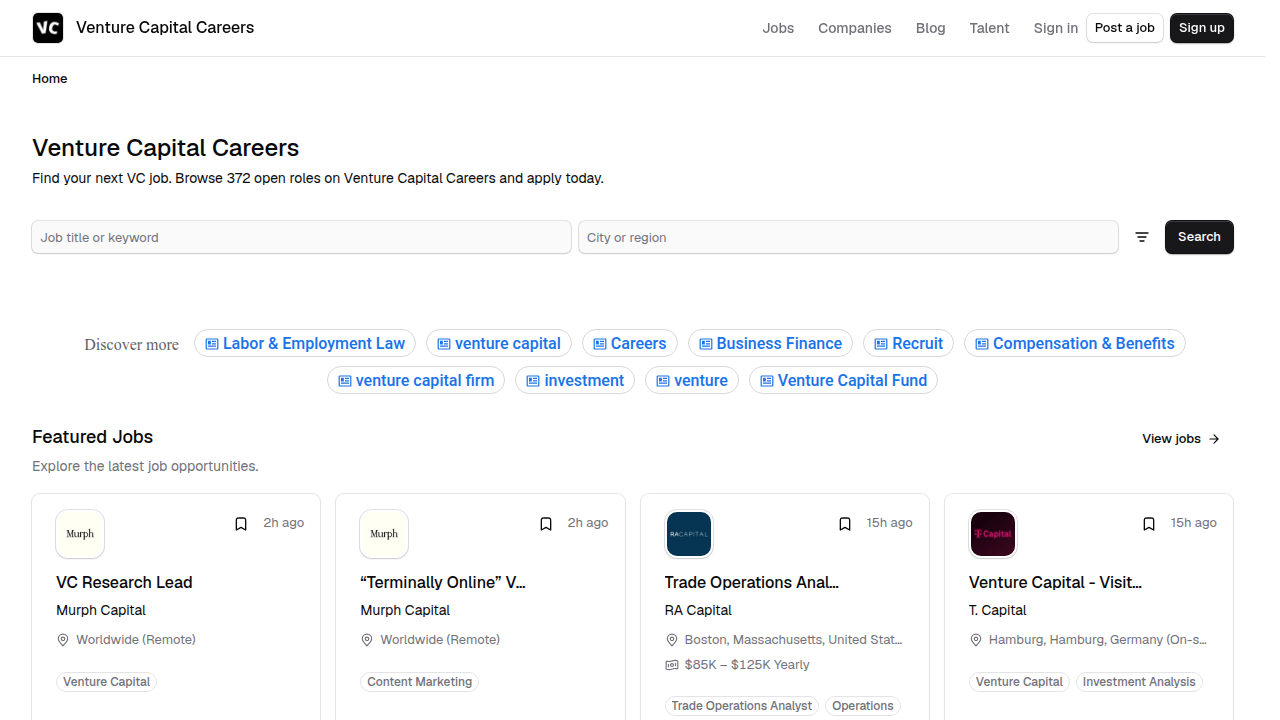Screen dimensions: 1280x720
Task: Open the VC Research Lead job title
Action: tap(124, 582)
